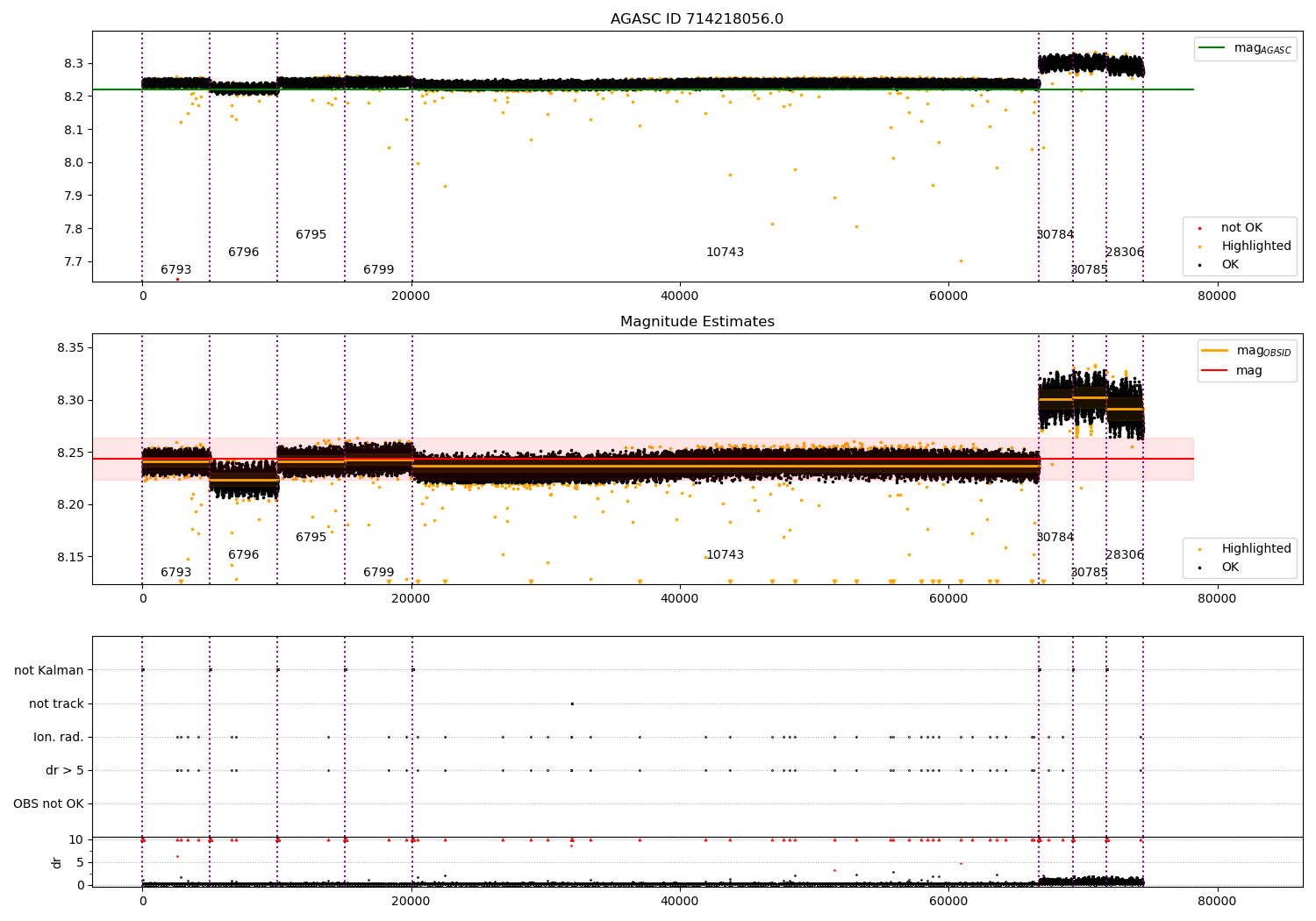Click obsid label 30785 in Magnitude Estimates plot
Image resolution: width=1316 pixels, height=921 pixels.
click(x=1089, y=573)
